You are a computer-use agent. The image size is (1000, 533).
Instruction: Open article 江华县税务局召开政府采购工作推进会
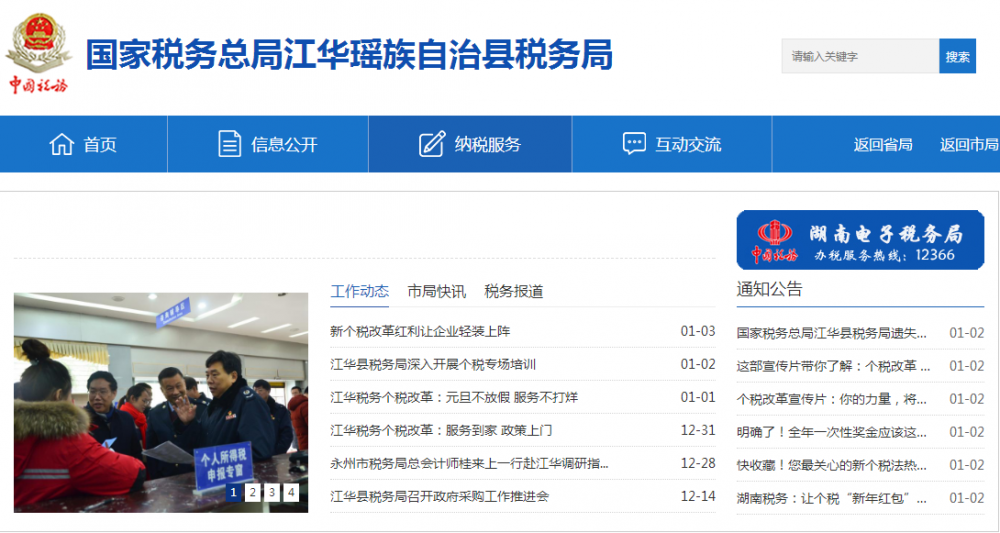tap(439, 496)
